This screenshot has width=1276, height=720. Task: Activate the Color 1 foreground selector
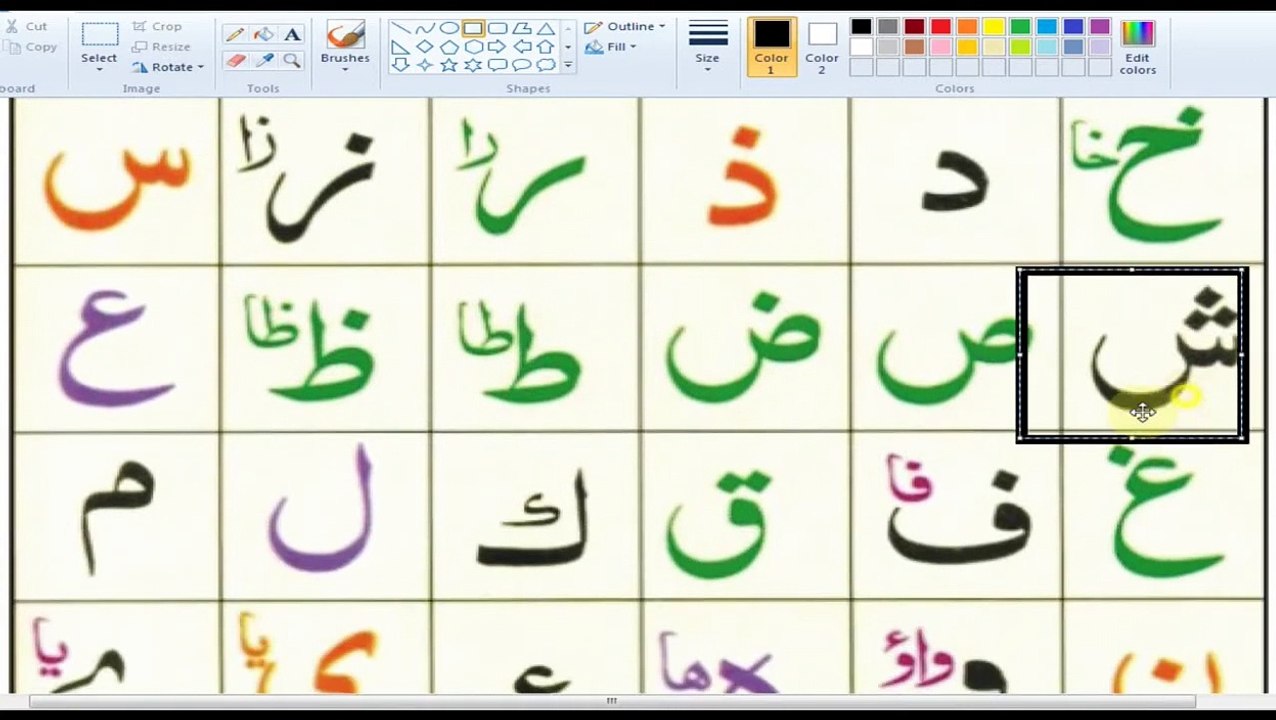(771, 47)
